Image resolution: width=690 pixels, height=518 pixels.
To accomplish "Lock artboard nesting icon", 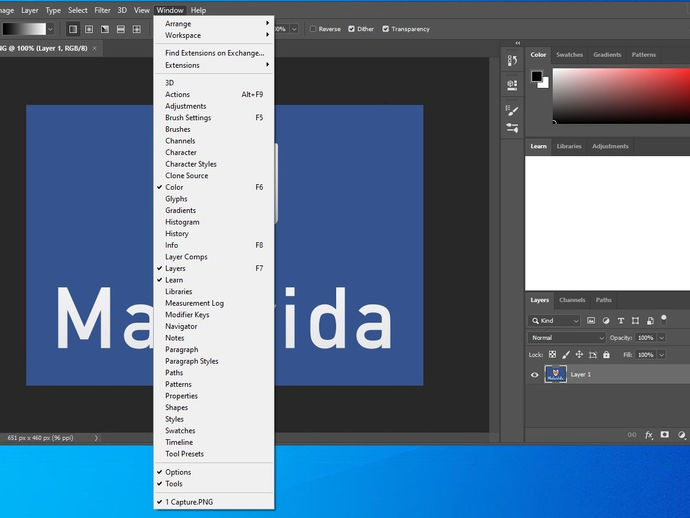I will pyautogui.click(x=593, y=354).
